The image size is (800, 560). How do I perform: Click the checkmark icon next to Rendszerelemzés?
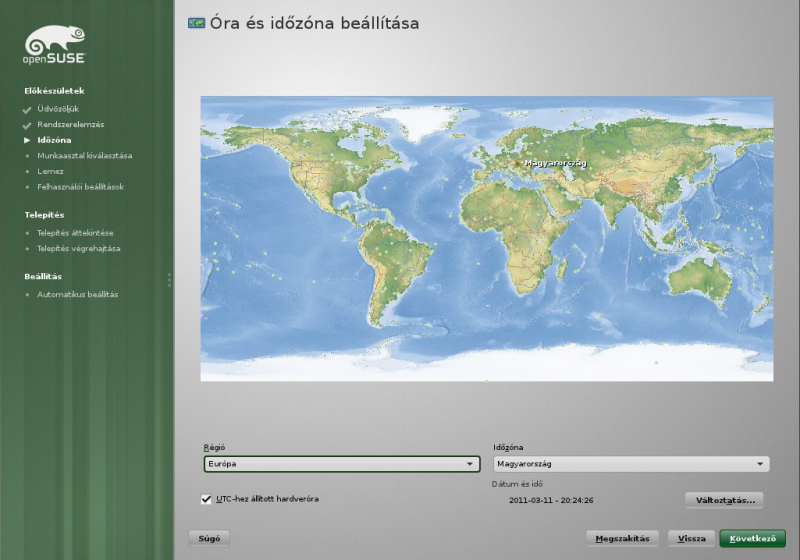[x=27, y=125]
